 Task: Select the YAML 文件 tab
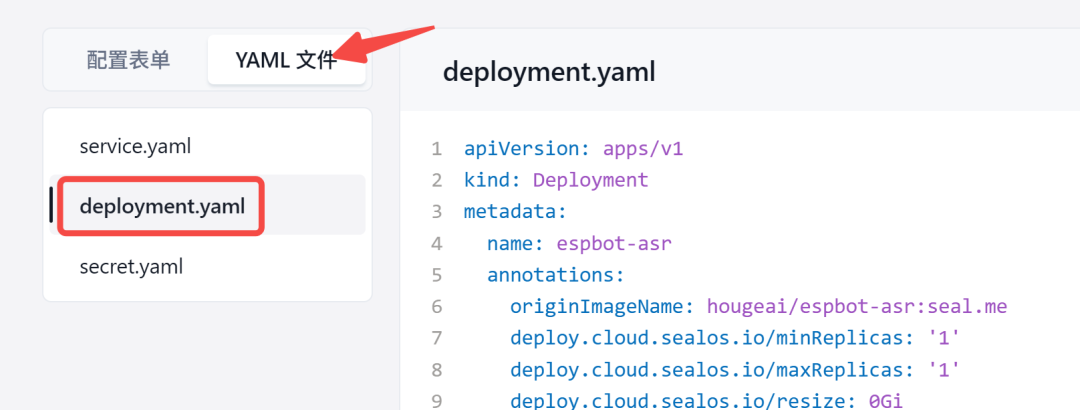286,60
